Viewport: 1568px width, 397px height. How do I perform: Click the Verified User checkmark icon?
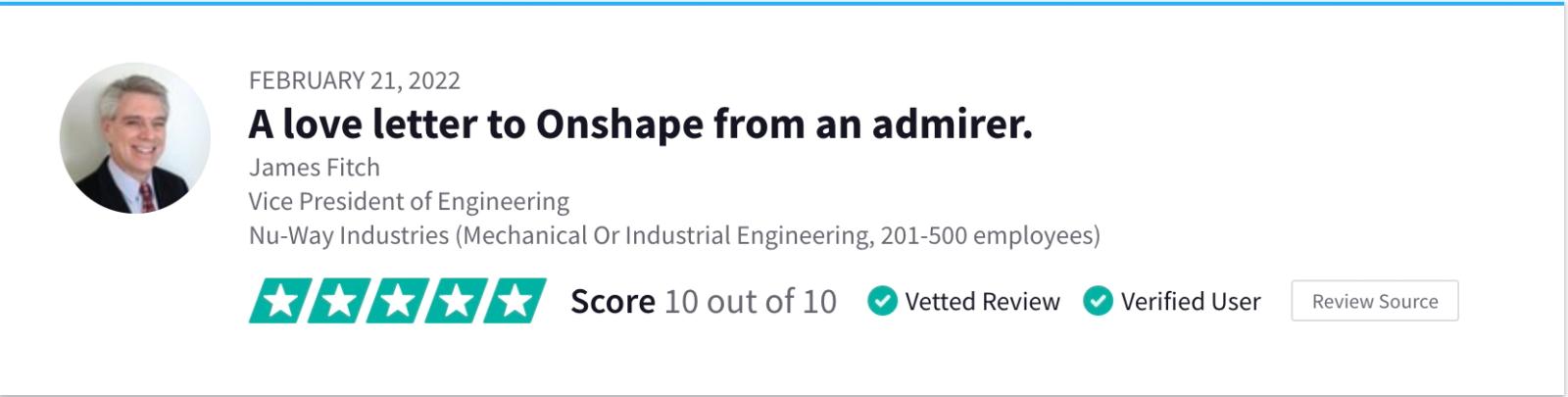coord(1098,301)
